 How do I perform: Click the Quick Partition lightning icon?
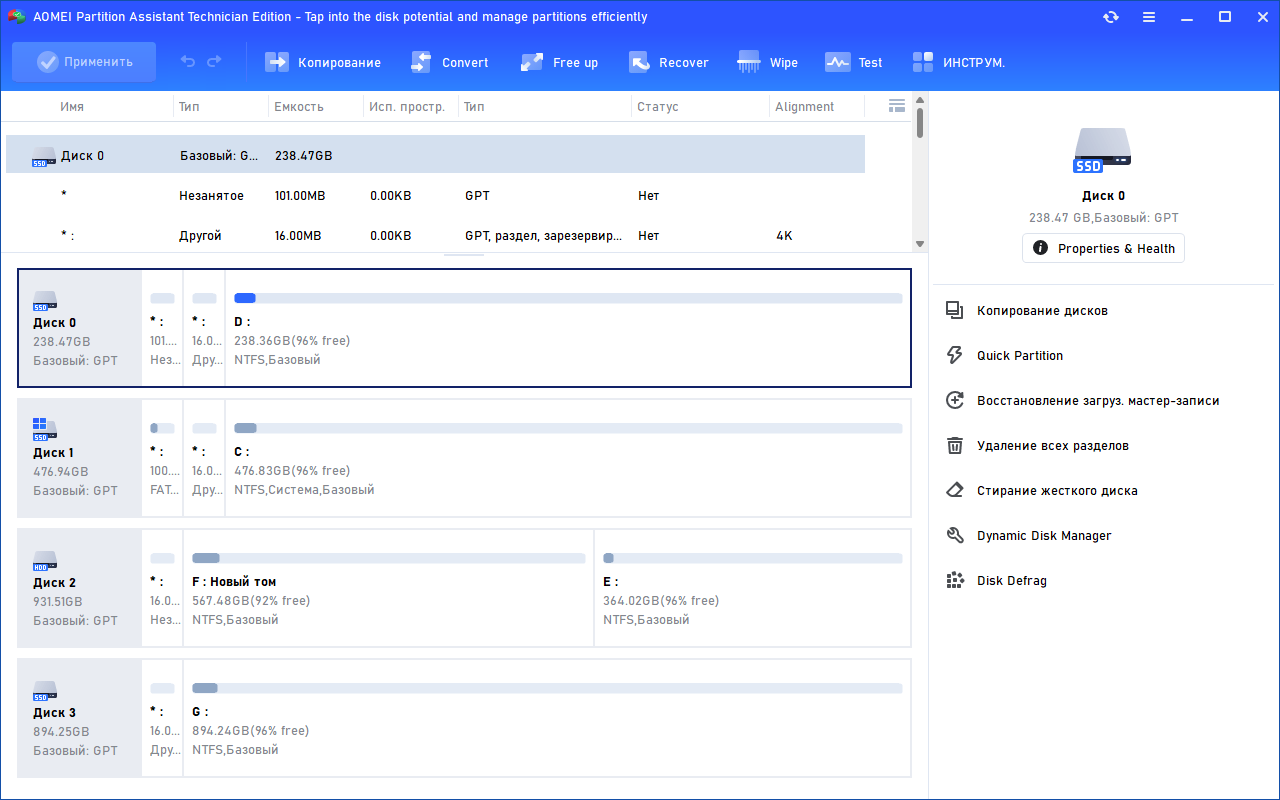(955, 356)
